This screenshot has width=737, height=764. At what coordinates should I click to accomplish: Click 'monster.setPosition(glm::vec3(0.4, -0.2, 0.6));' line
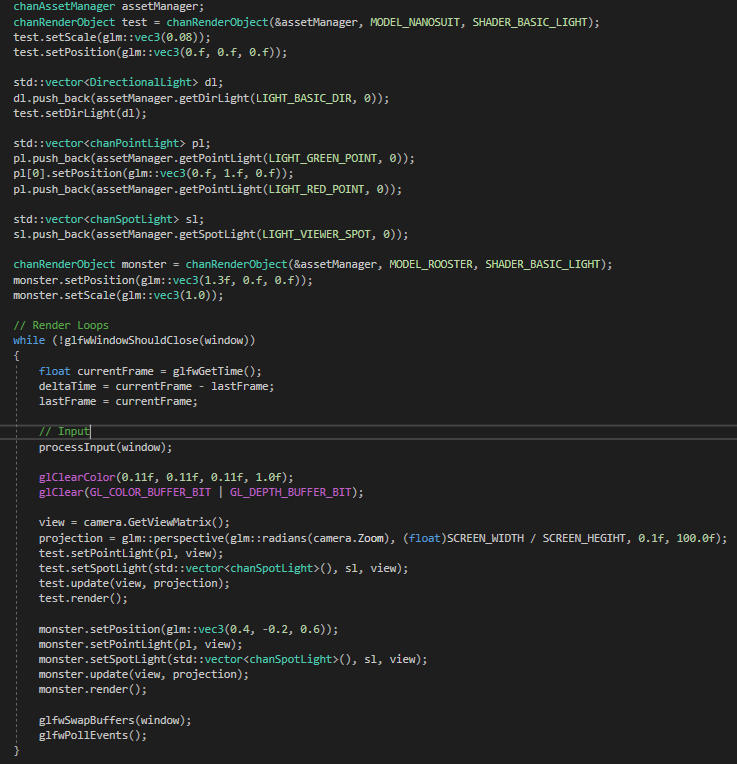(x=189, y=630)
